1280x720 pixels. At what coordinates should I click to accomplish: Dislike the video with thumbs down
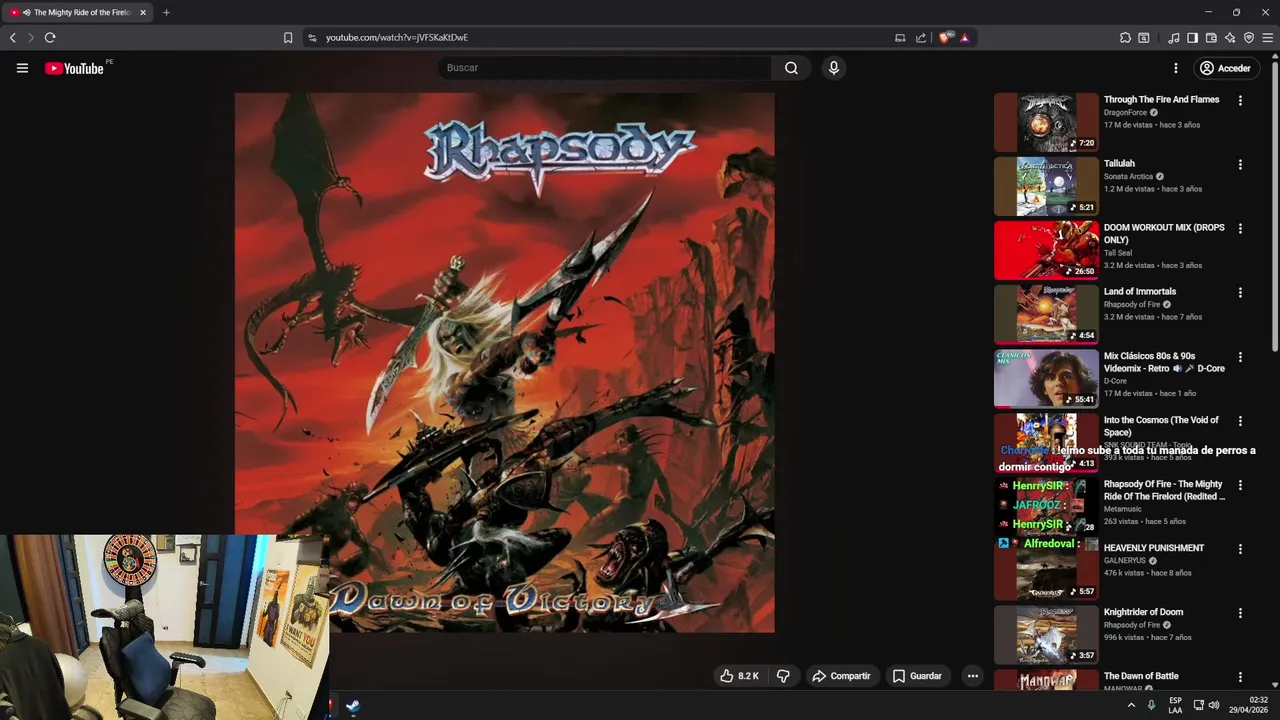point(783,676)
